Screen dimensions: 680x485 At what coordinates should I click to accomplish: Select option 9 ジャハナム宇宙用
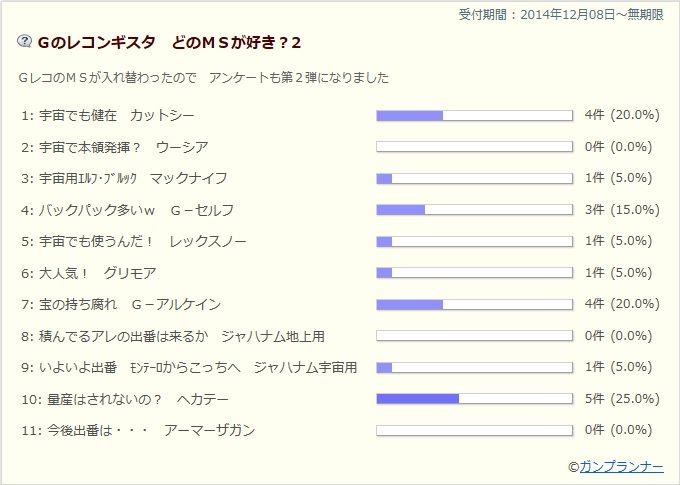pos(189,367)
